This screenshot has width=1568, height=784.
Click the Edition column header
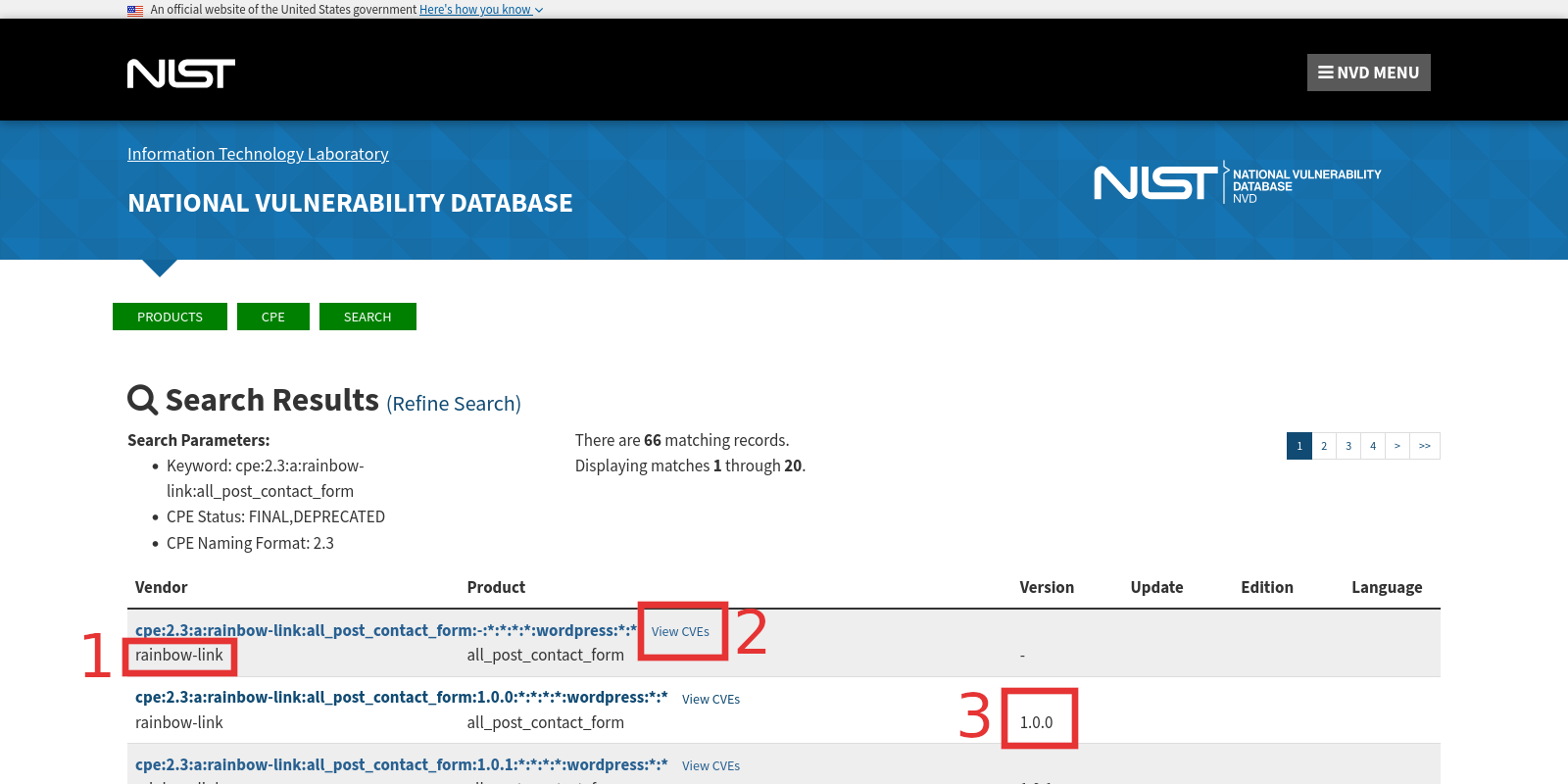tap(1267, 587)
